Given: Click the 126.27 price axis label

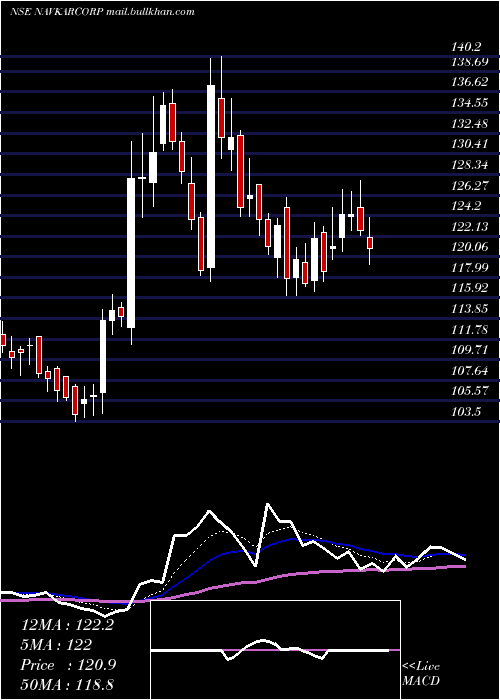Looking at the screenshot, I should coord(470,185).
